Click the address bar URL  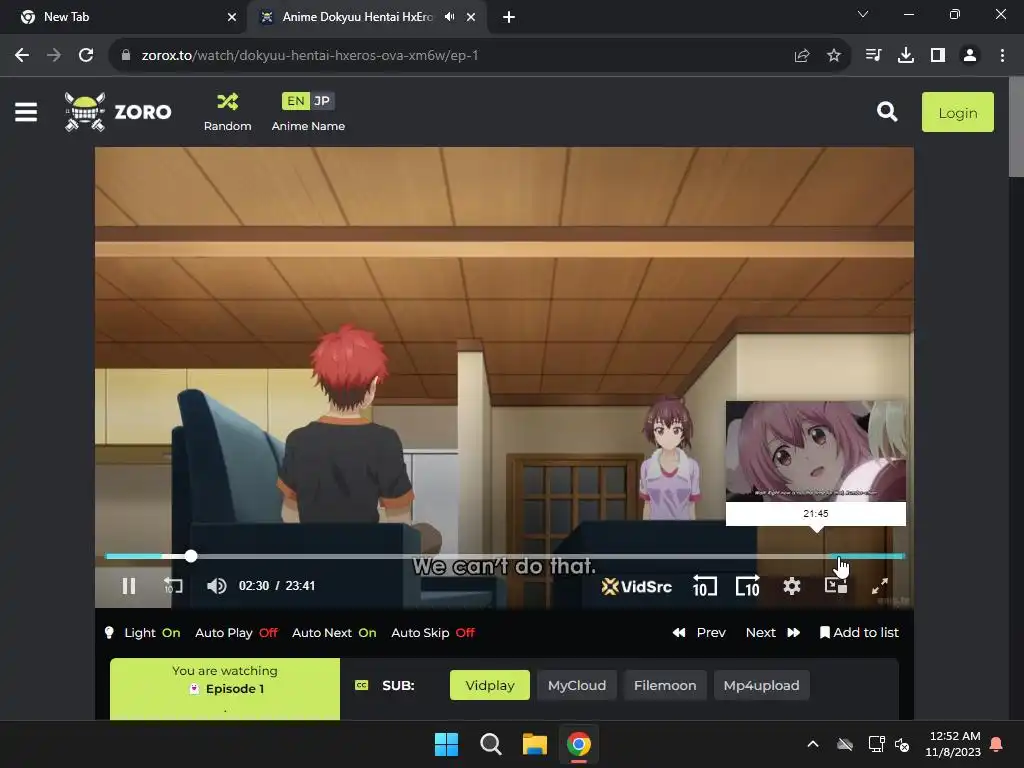click(x=310, y=56)
